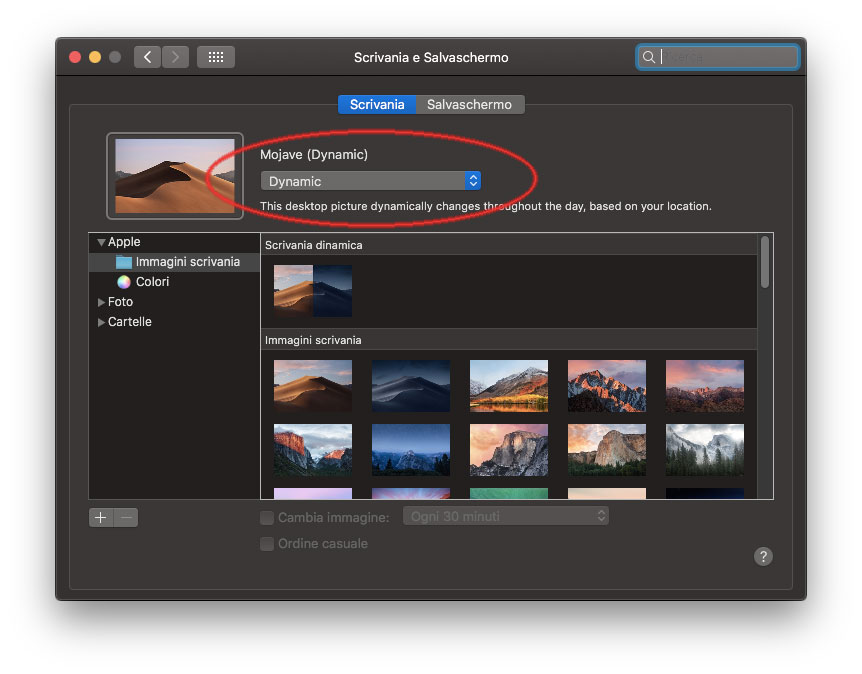Click the magnifier icon in search field
The image size is (862, 674).
tap(649, 57)
